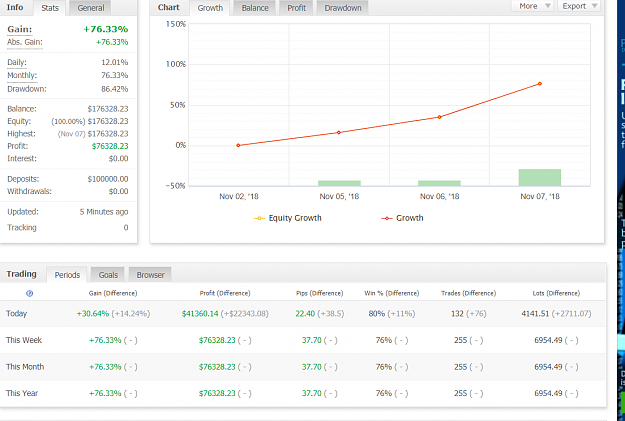The image size is (625, 421).
Task: Click the Nov 06 growth data point
Action: pos(439,117)
